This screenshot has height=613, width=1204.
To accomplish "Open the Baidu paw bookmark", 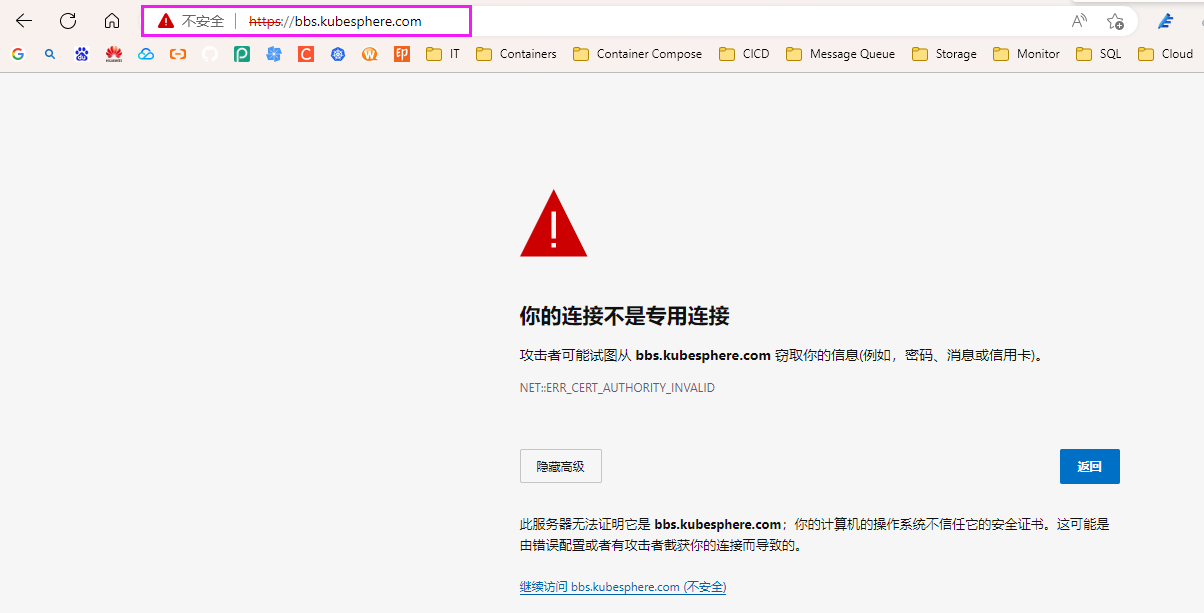I will point(82,54).
